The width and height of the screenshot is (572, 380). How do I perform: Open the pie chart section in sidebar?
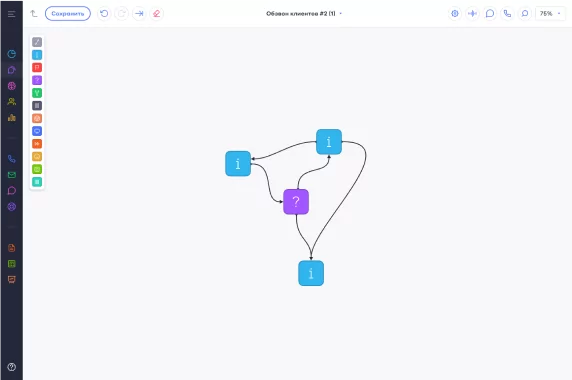click(x=12, y=54)
